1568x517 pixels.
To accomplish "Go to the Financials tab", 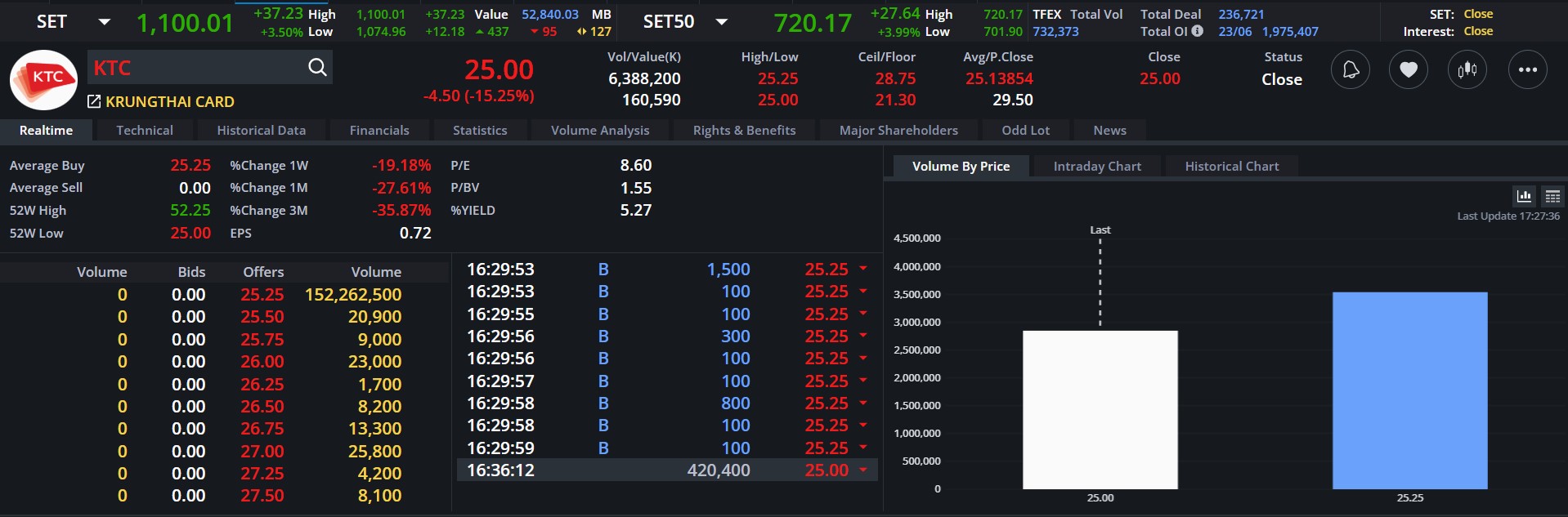I will 379,131.
